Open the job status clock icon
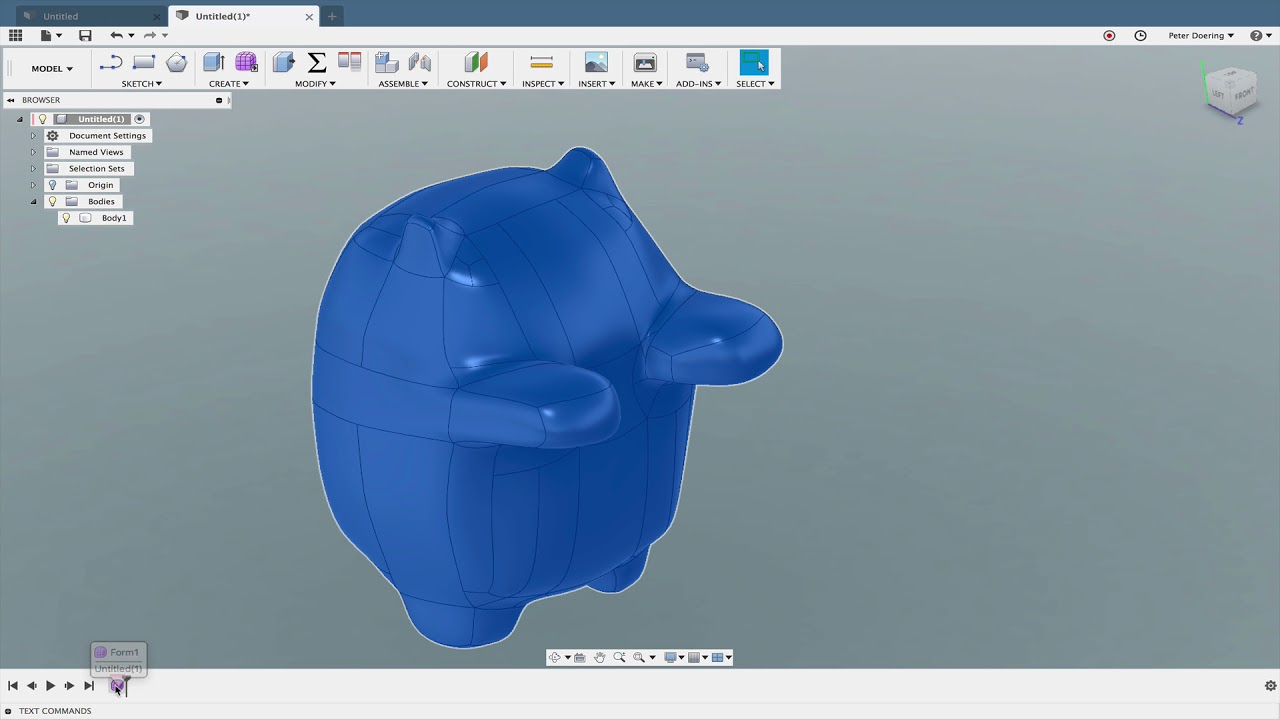The image size is (1280, 720). click(x=1140, y=35)
